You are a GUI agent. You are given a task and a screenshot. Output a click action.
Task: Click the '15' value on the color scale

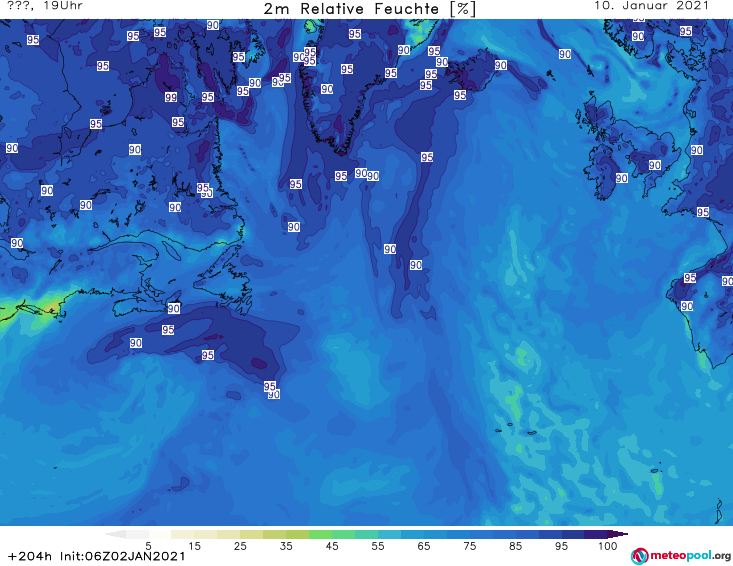194,545
